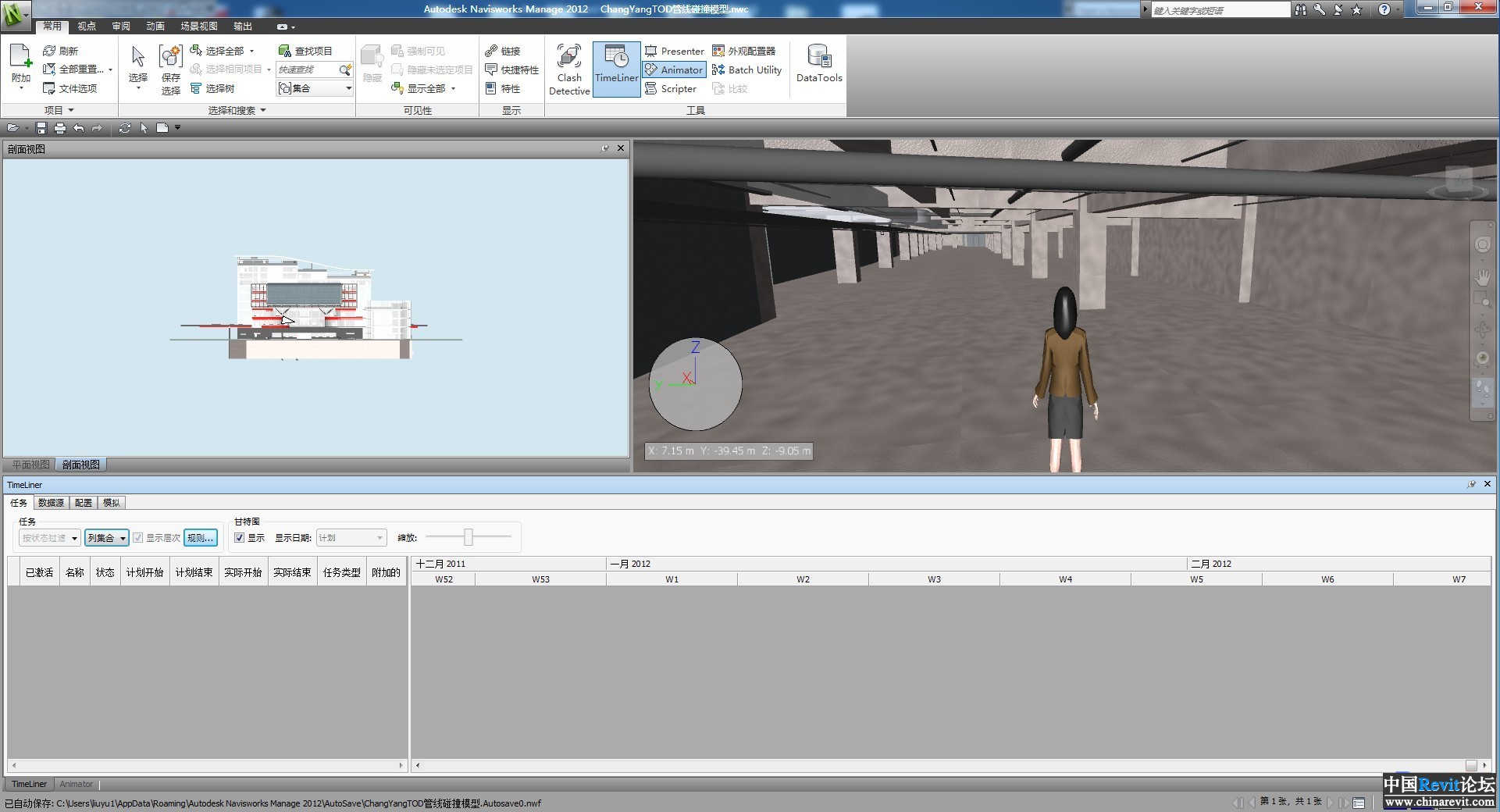
Task: Pin the TimeLiner panel
Action: 1472,484
